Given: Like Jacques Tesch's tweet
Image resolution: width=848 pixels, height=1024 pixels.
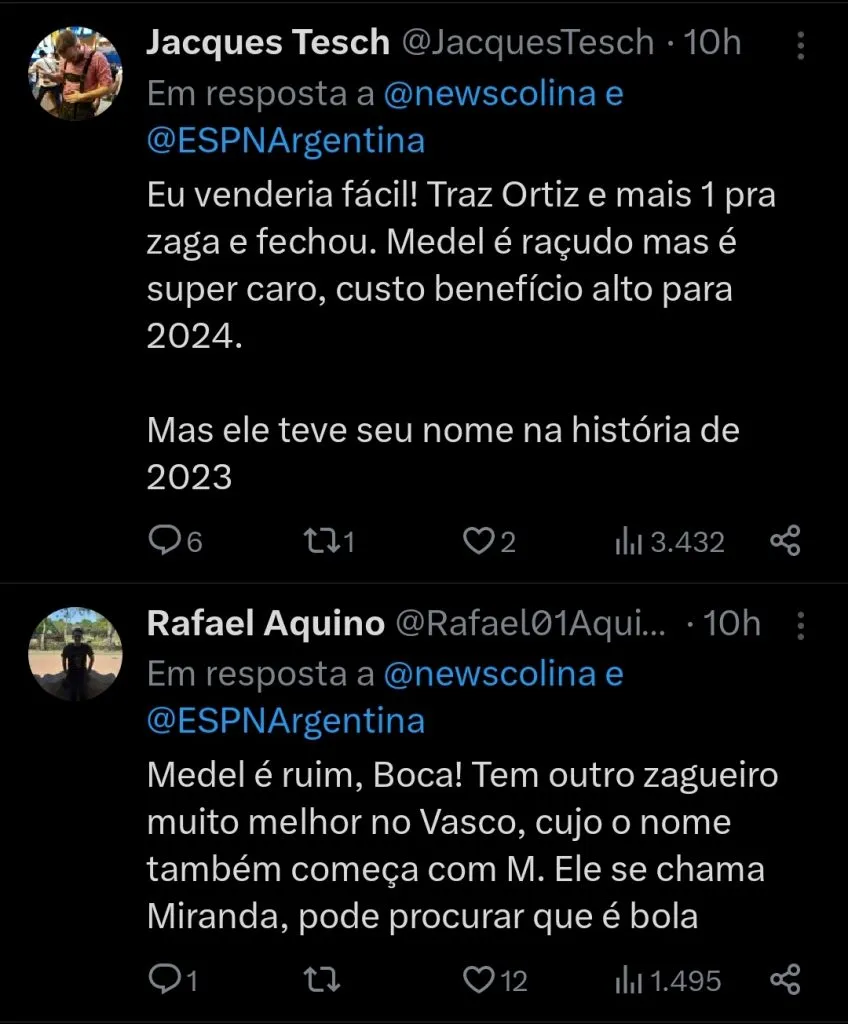Looking at the screenshot, I should [x=477, y=541].
